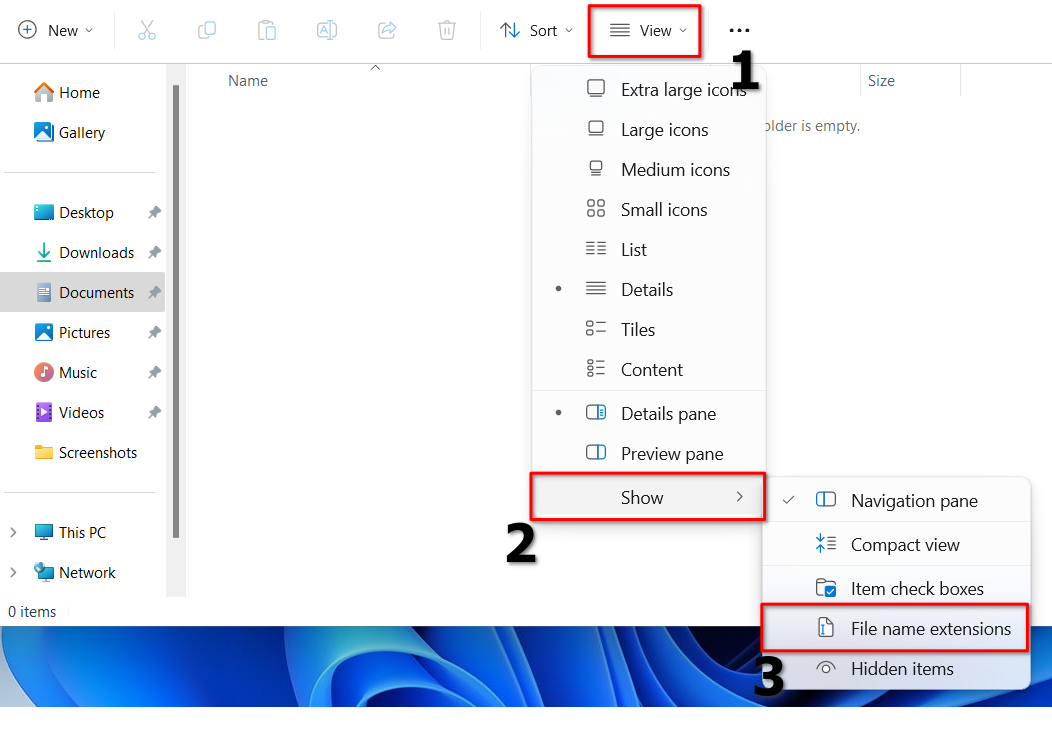The width and height of the screenshot is (1052, 754).
Task: Click the Rename icon in toolbar
Action: pos(327,30)
